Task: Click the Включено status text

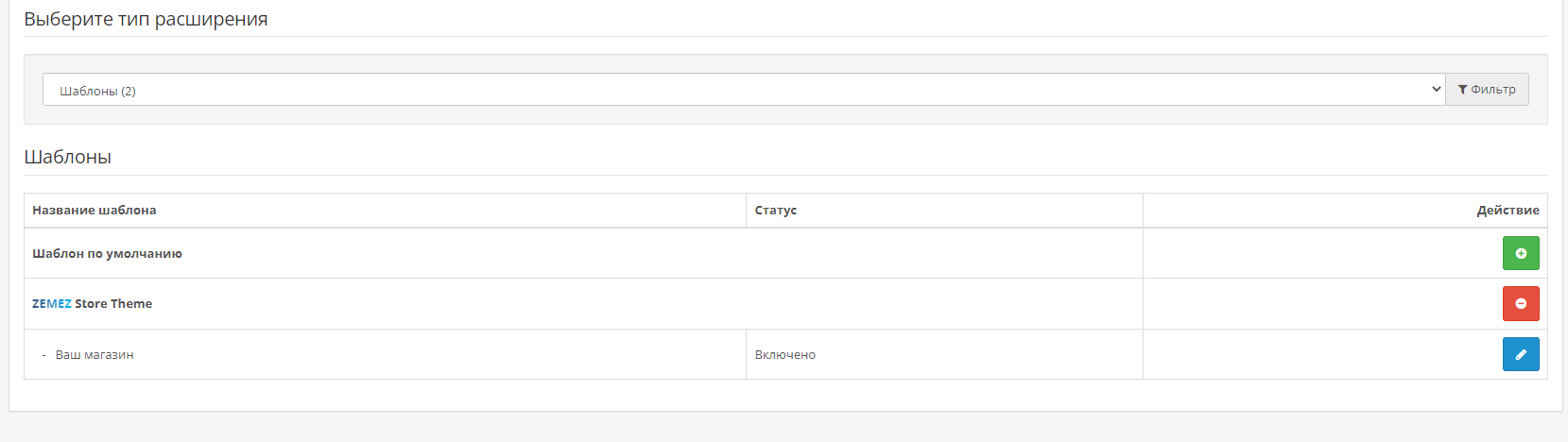Action: (785, 355)
